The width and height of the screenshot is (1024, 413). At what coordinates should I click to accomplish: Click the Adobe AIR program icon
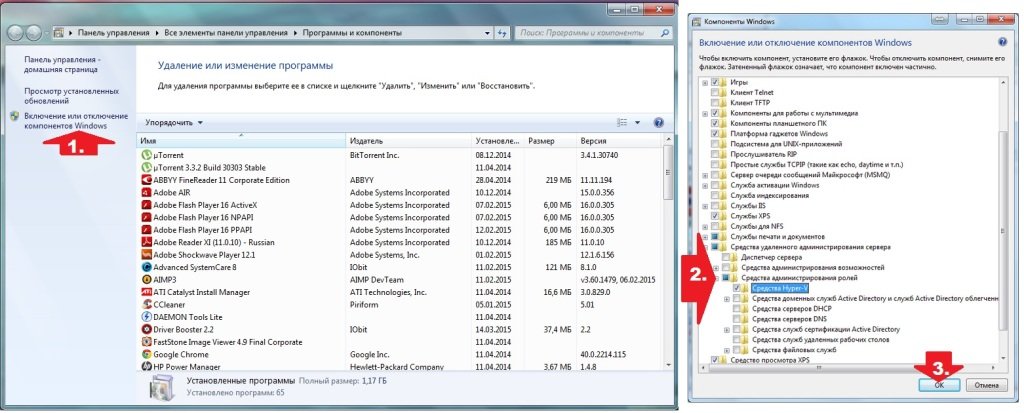146,193
